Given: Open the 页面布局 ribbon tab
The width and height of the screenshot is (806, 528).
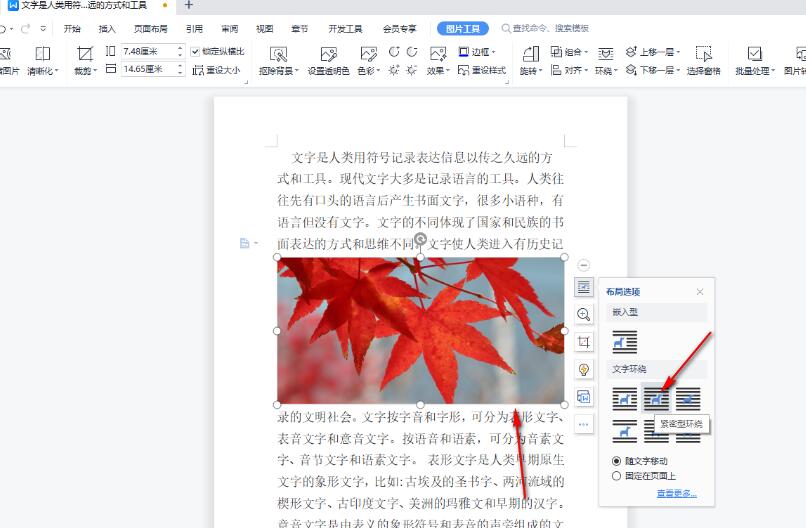Looking at the screenshot, I should pyautogui.click(x=151, y=29).
